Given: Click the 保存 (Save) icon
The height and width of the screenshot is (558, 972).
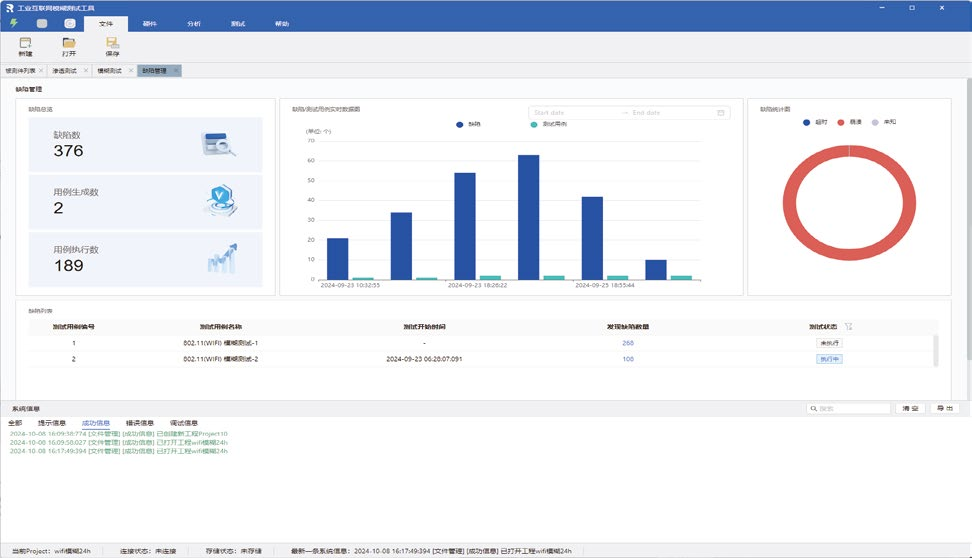Looking at the screenshot, I should (112, 43).
